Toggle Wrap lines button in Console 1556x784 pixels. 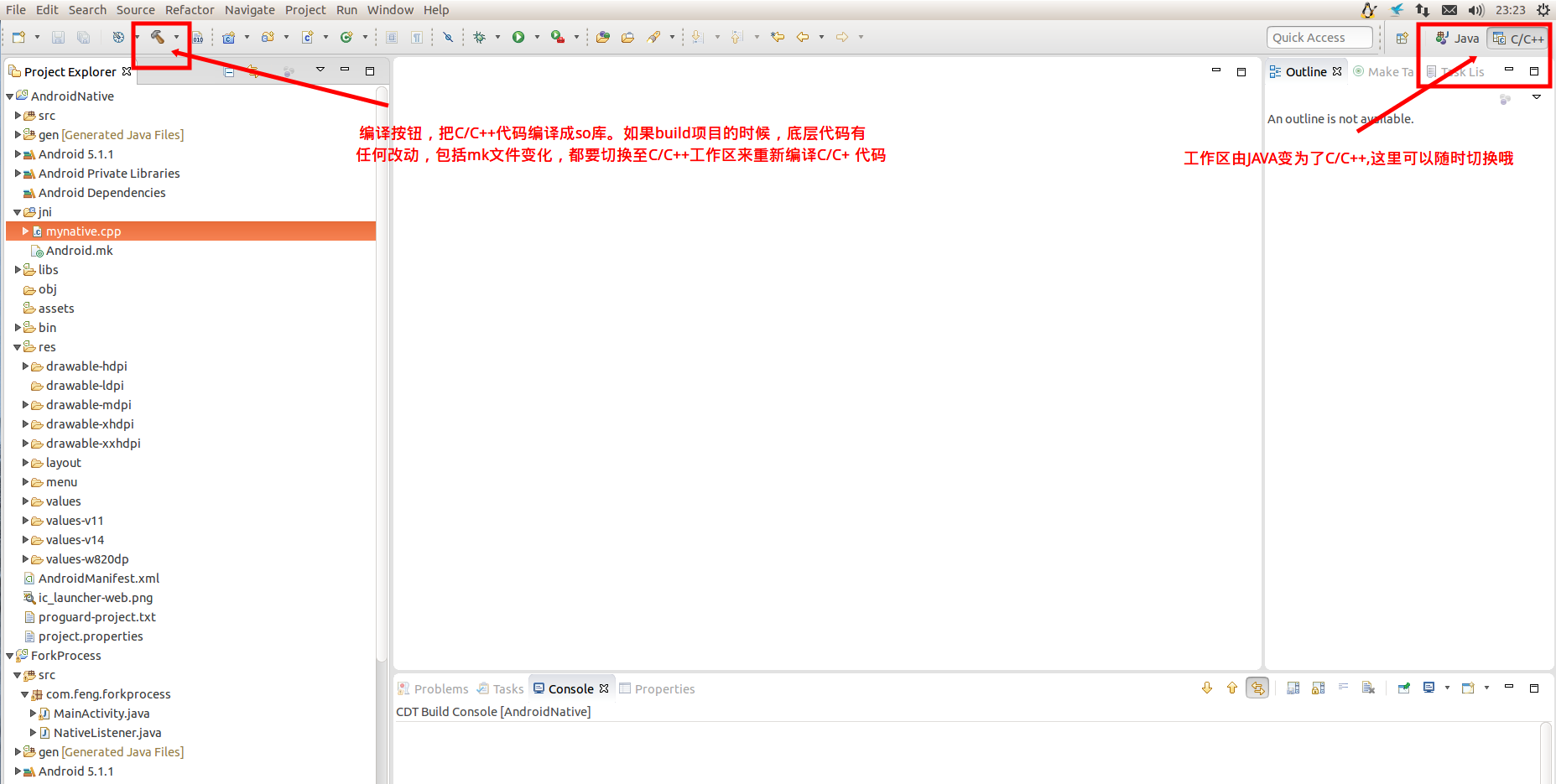coord(1343,688)
